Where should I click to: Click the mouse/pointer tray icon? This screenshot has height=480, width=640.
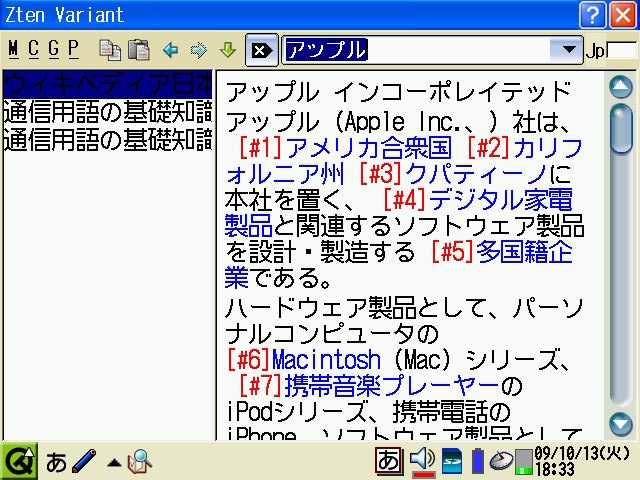tap(501, 461)
